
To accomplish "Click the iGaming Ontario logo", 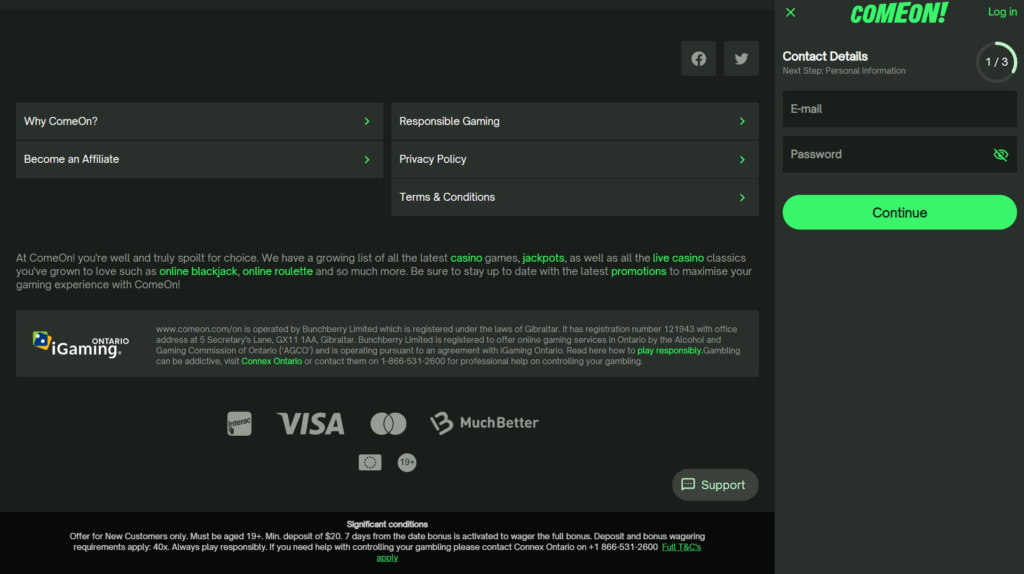I will pos(80,344).
